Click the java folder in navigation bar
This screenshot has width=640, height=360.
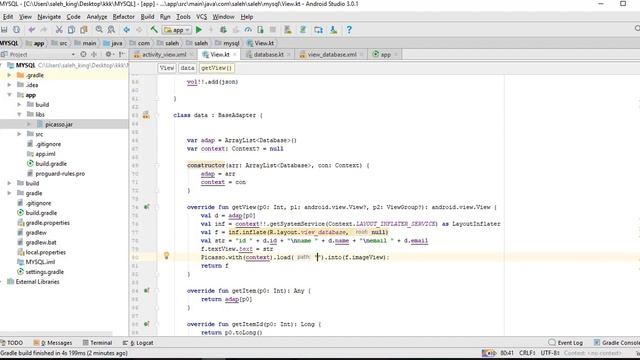click(x=113, y=43)
